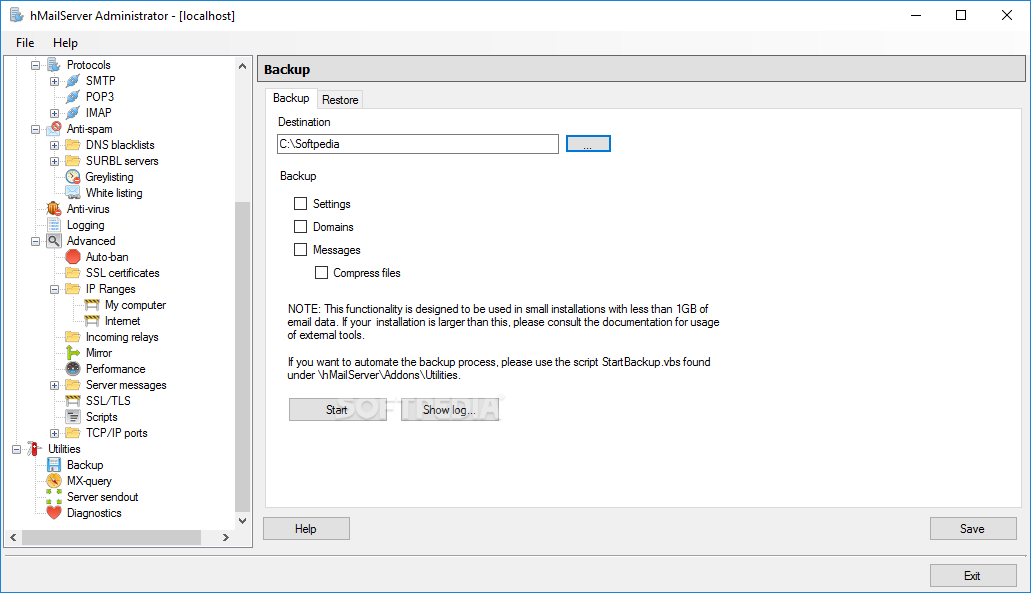The height and width of the screenshot is (593, 1031).
Task: Select the Server messages tree label
Action: (126, 385)
